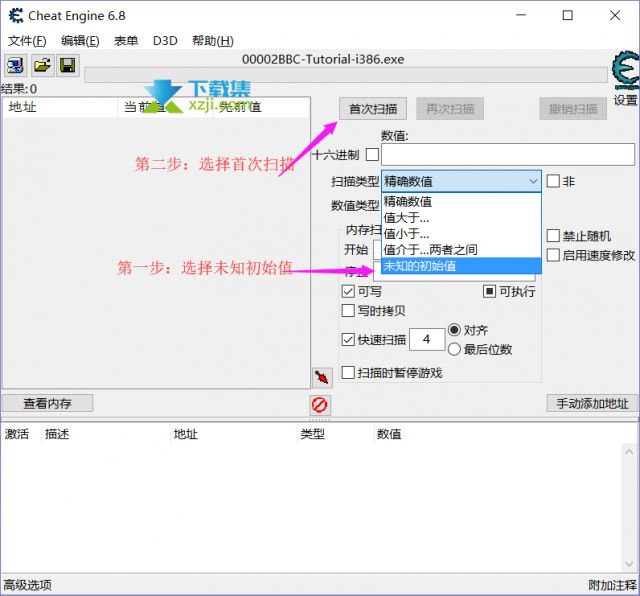The width and height of the screenshot is (640, 596).
Task: Open the process list icon
Action: coord(16,65)
